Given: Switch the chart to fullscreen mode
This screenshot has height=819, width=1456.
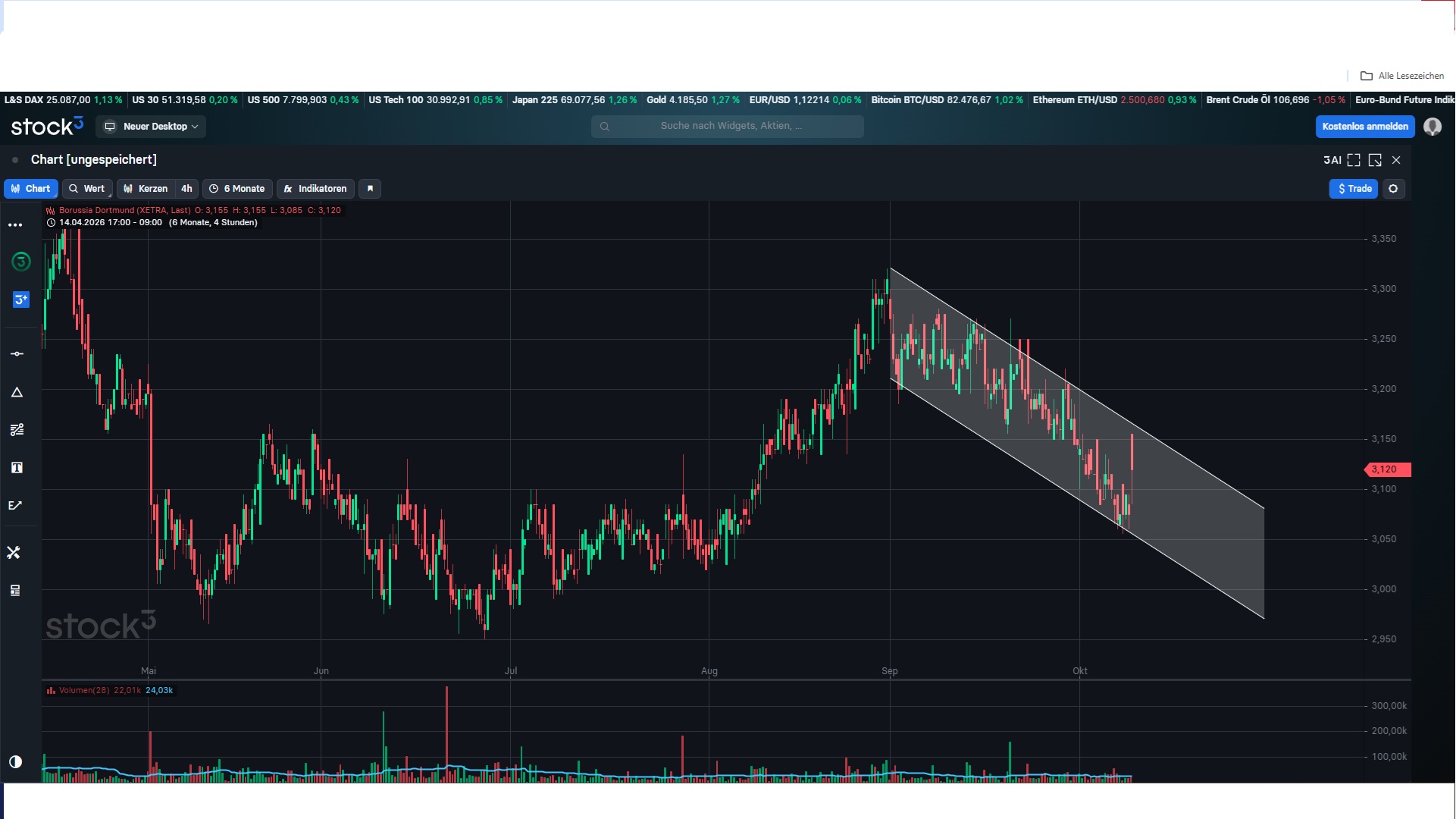Looking at the screenshot, I should (1354, 160).
